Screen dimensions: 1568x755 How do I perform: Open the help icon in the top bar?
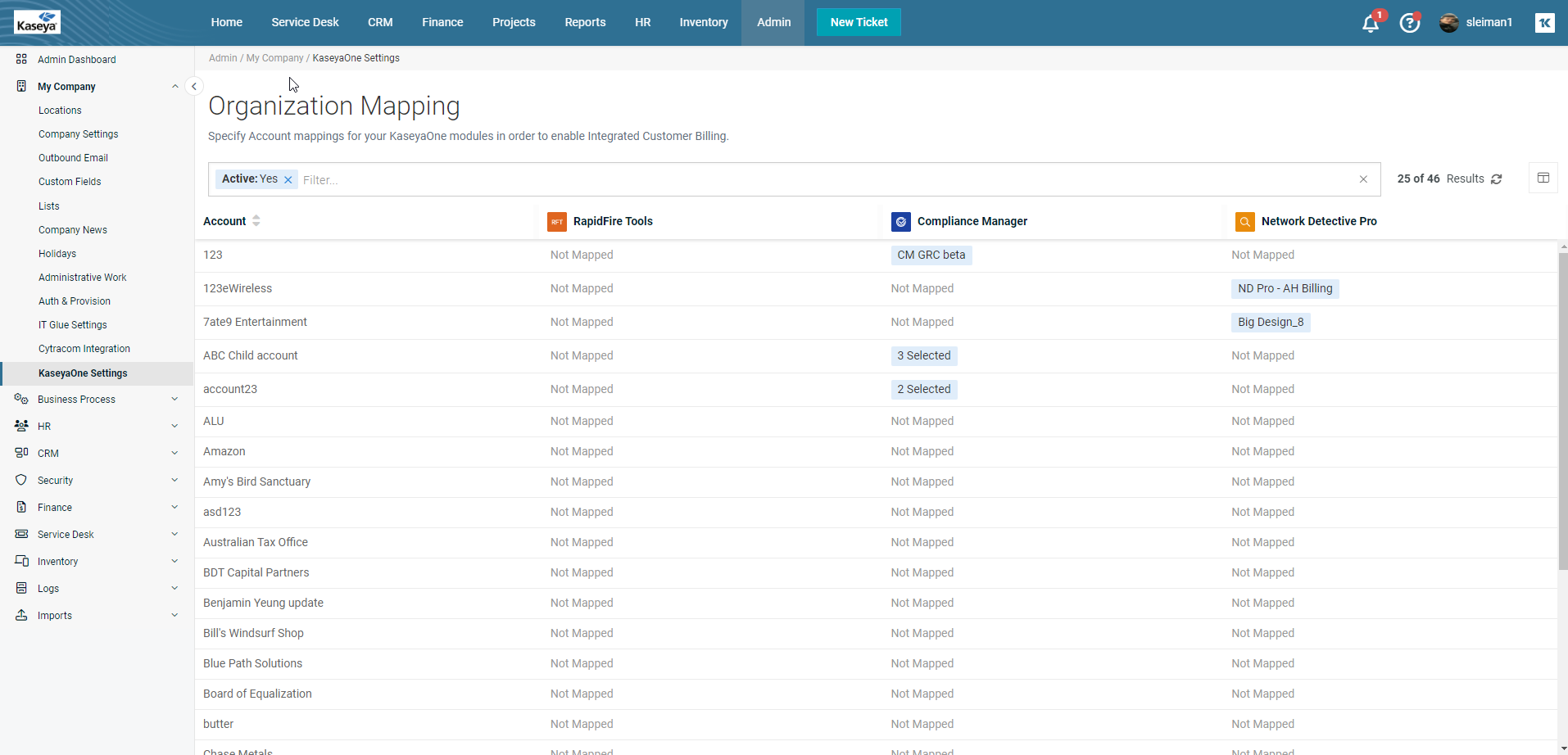(1408, 23)
